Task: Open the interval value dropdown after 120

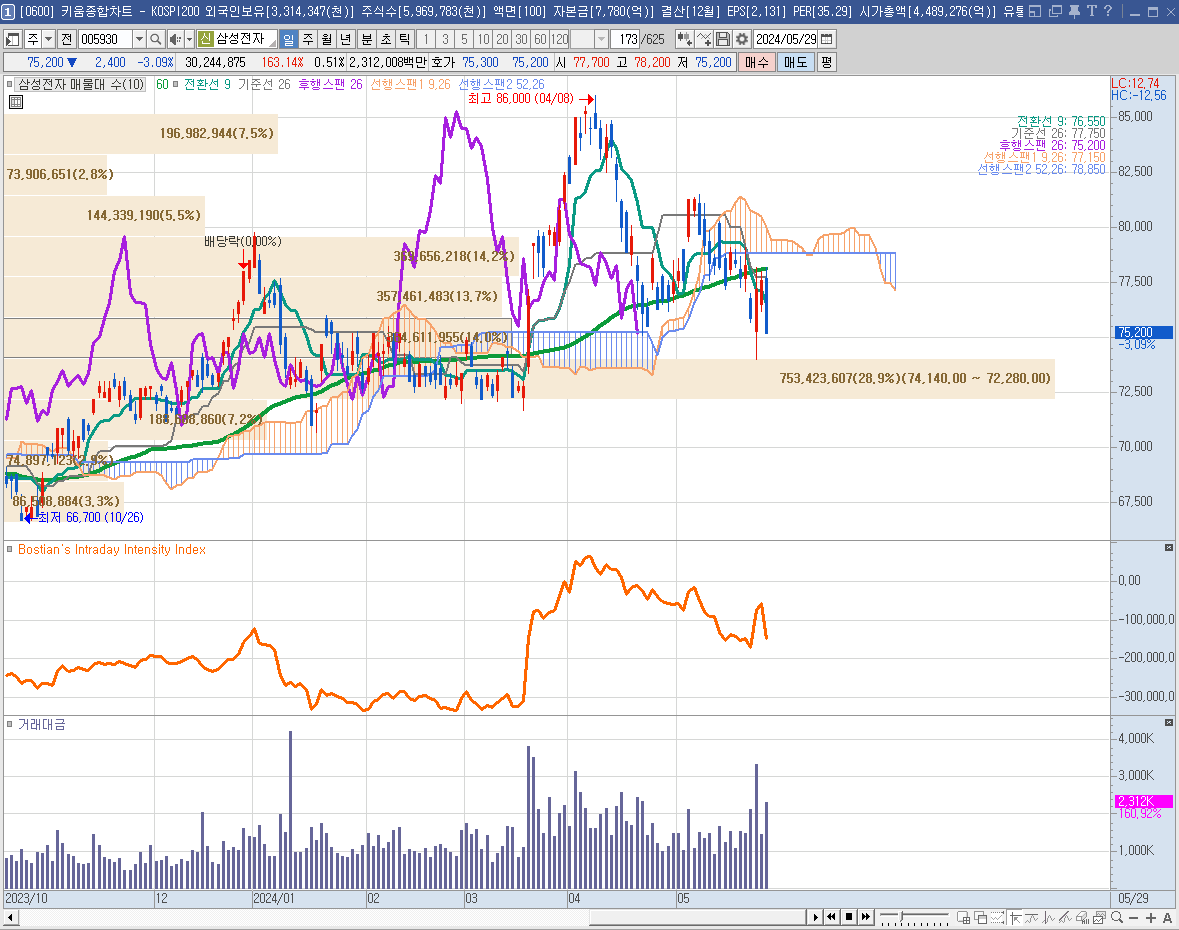Action: tap(601, 39)
